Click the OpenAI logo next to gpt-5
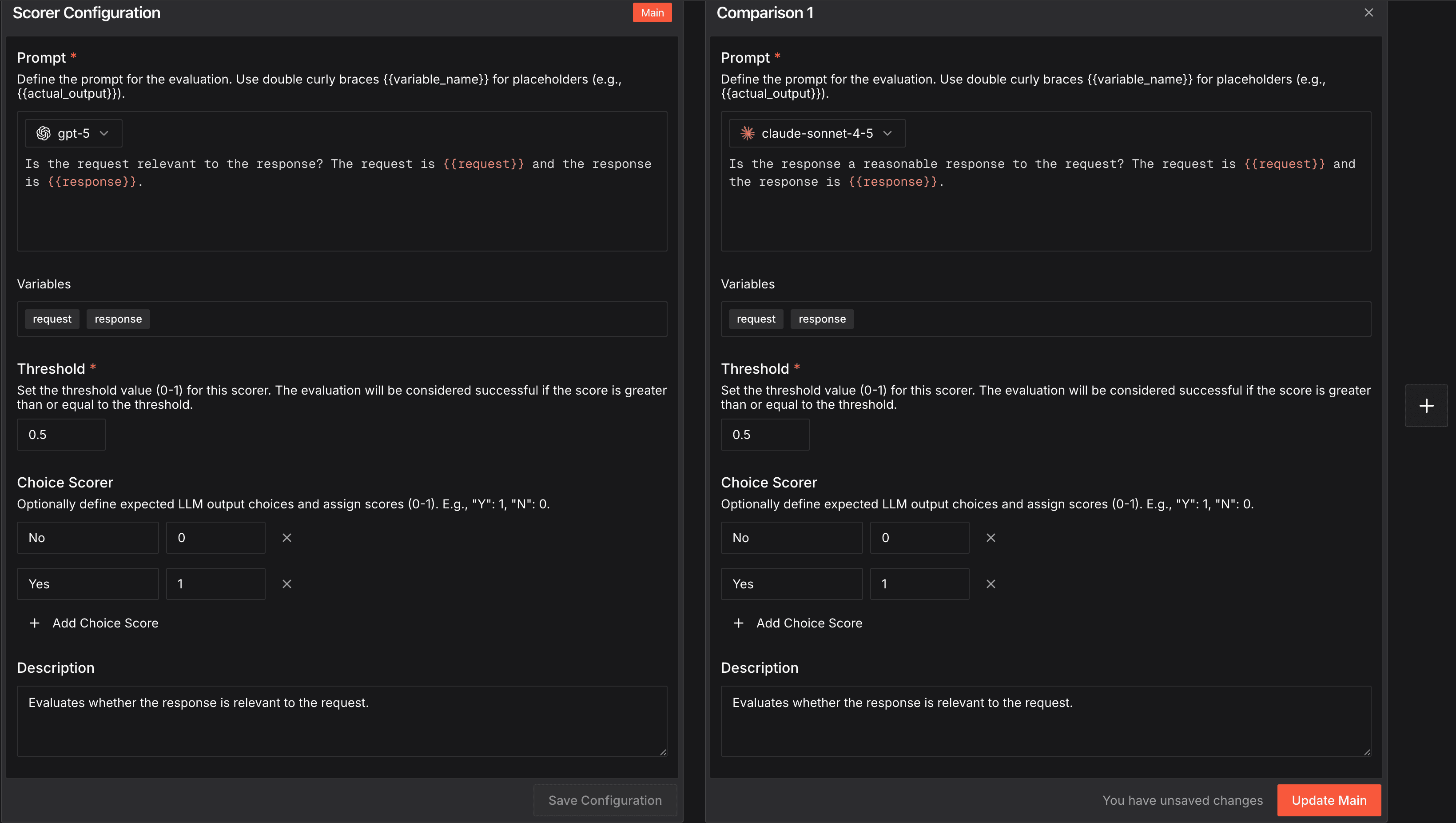Viewport: 1456px width, 823px height. pyautogui.click(x=44, y=133)
